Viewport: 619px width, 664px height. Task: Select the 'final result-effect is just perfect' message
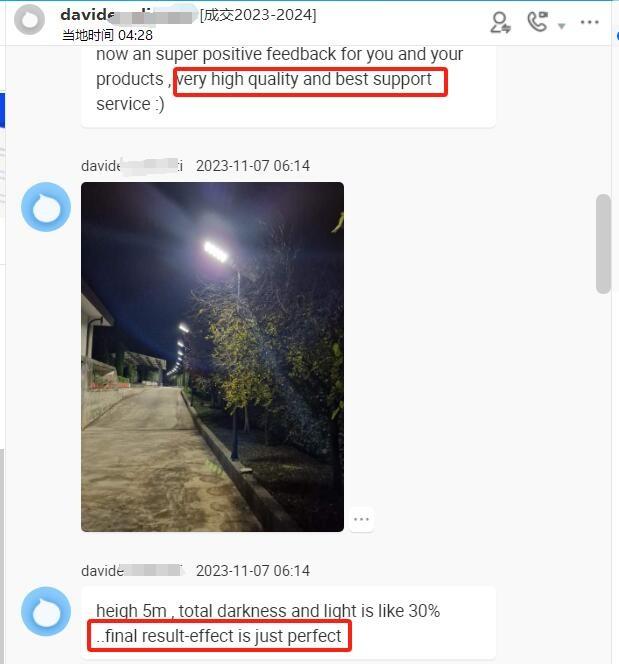[219, 636]
